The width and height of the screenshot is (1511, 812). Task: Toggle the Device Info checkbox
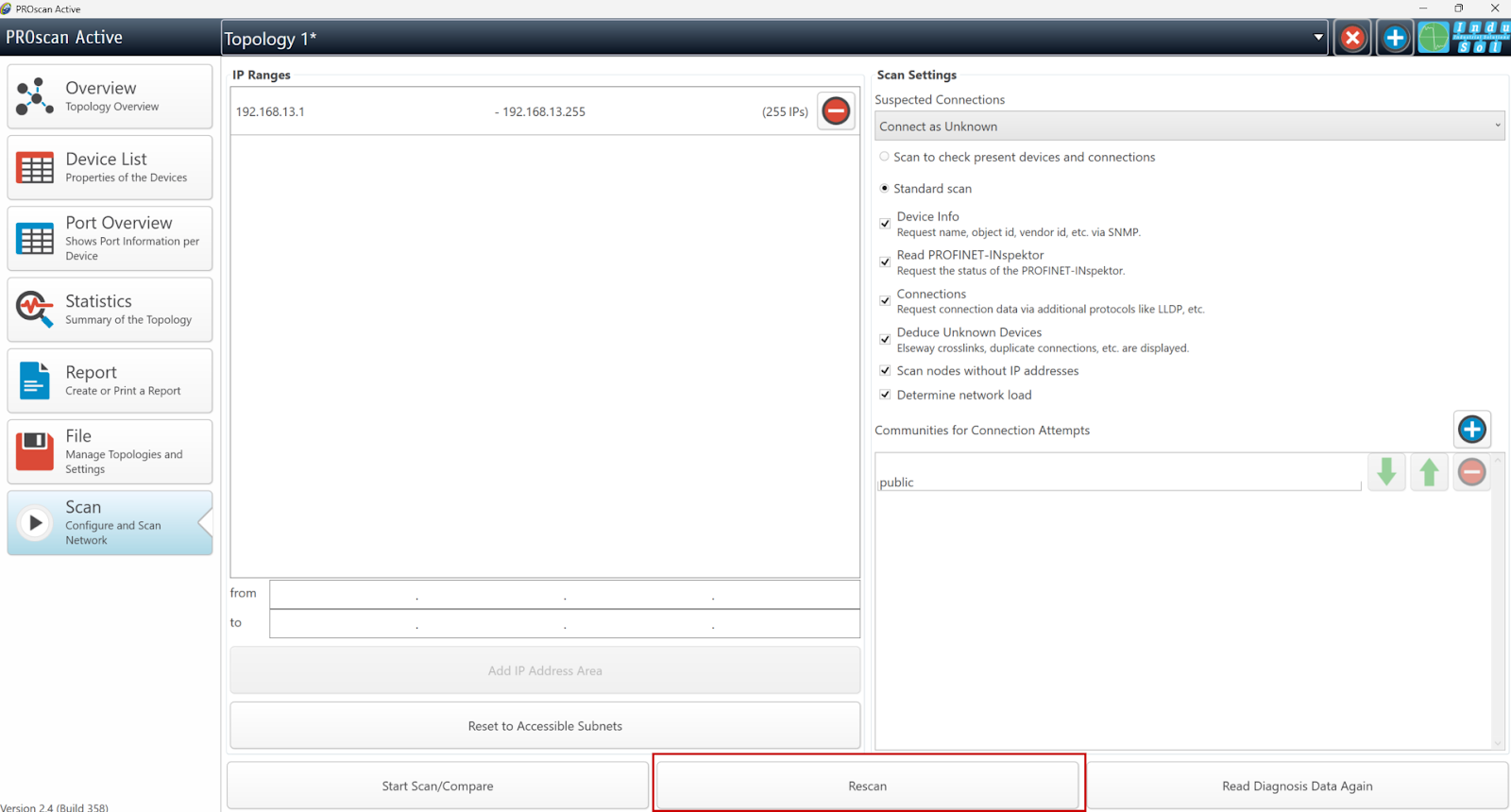tap(885, 224)
